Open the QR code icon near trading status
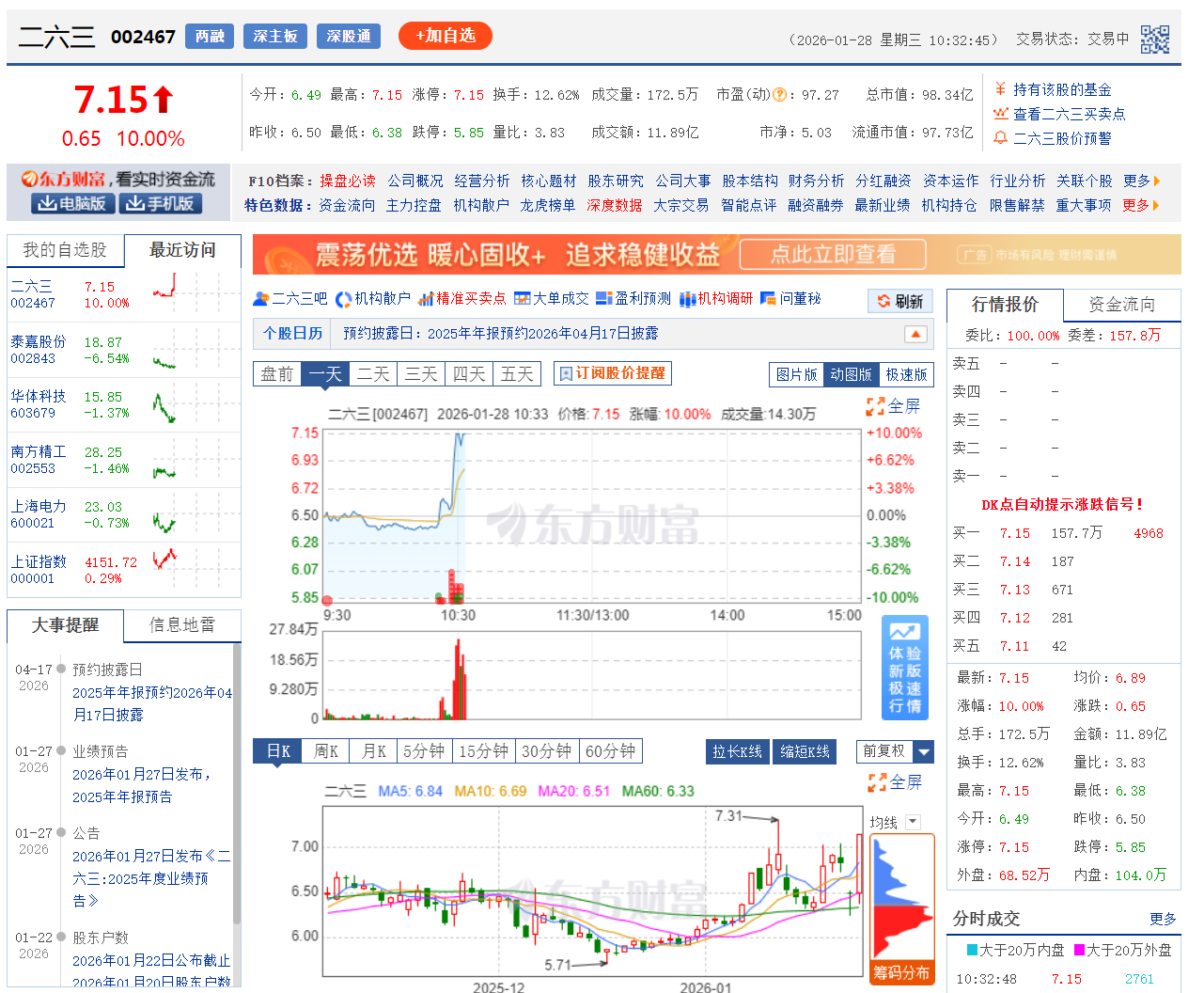 coord(1154,39)
